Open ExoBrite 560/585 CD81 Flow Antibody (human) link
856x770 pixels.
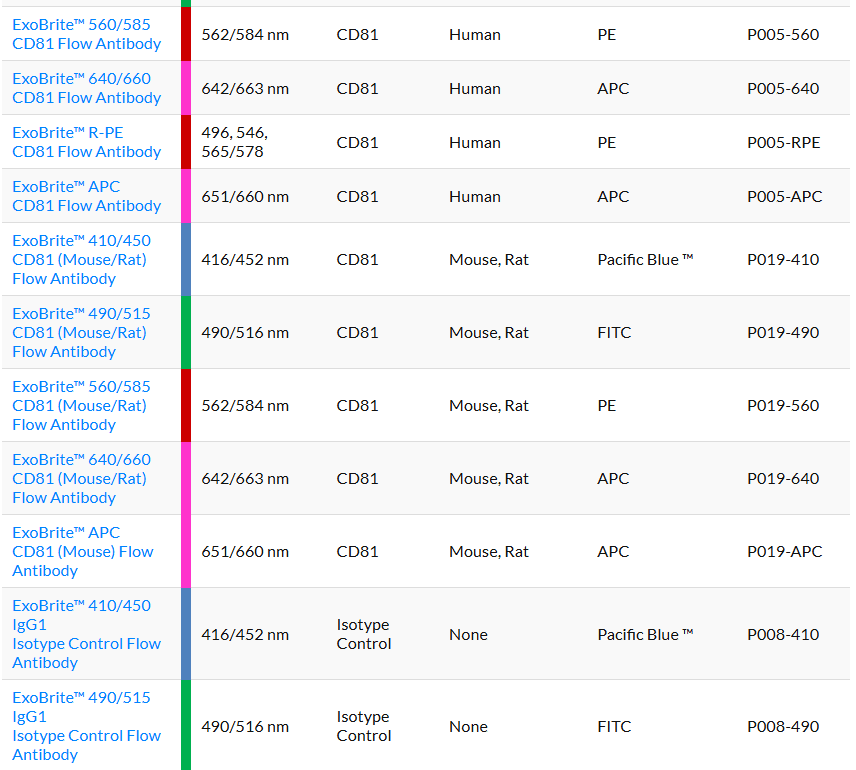pyautogui.click(x=86, y=34)
